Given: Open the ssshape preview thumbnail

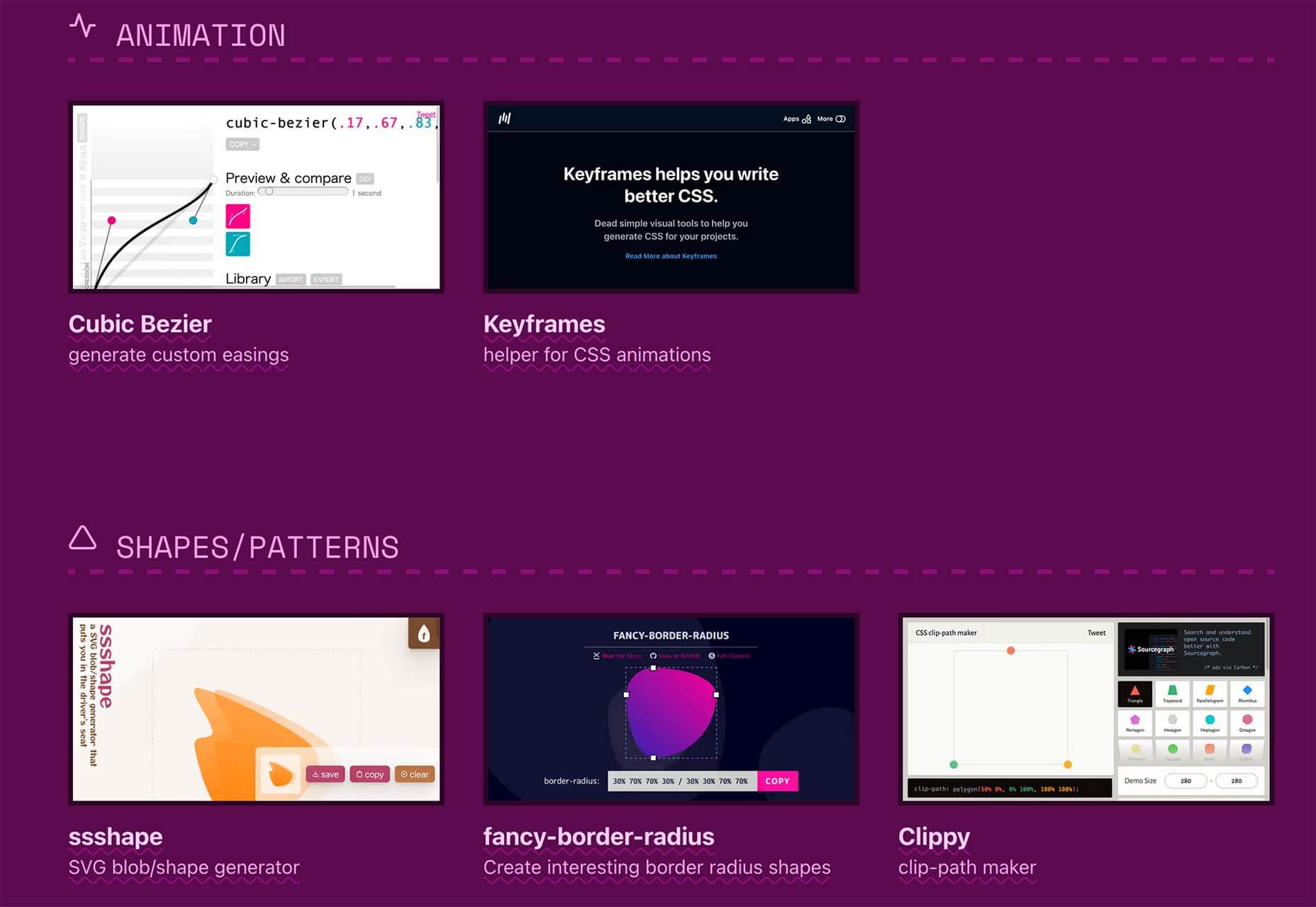Looking at the screenshot, I should (x=256, y=709).
